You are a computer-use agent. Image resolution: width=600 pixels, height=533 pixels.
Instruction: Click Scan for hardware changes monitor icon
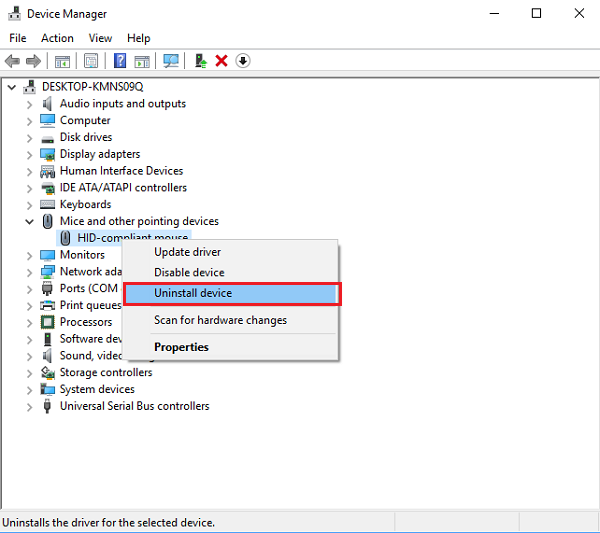click(x=171, y=61)
